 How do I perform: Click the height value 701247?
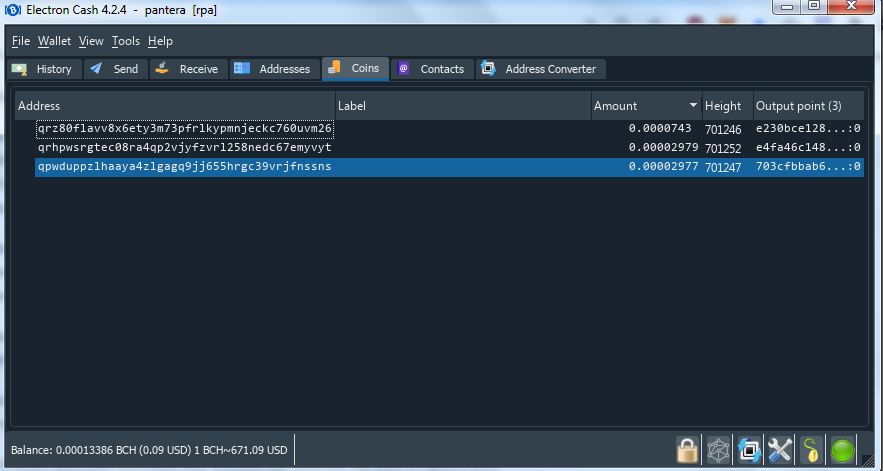(723, 168)
